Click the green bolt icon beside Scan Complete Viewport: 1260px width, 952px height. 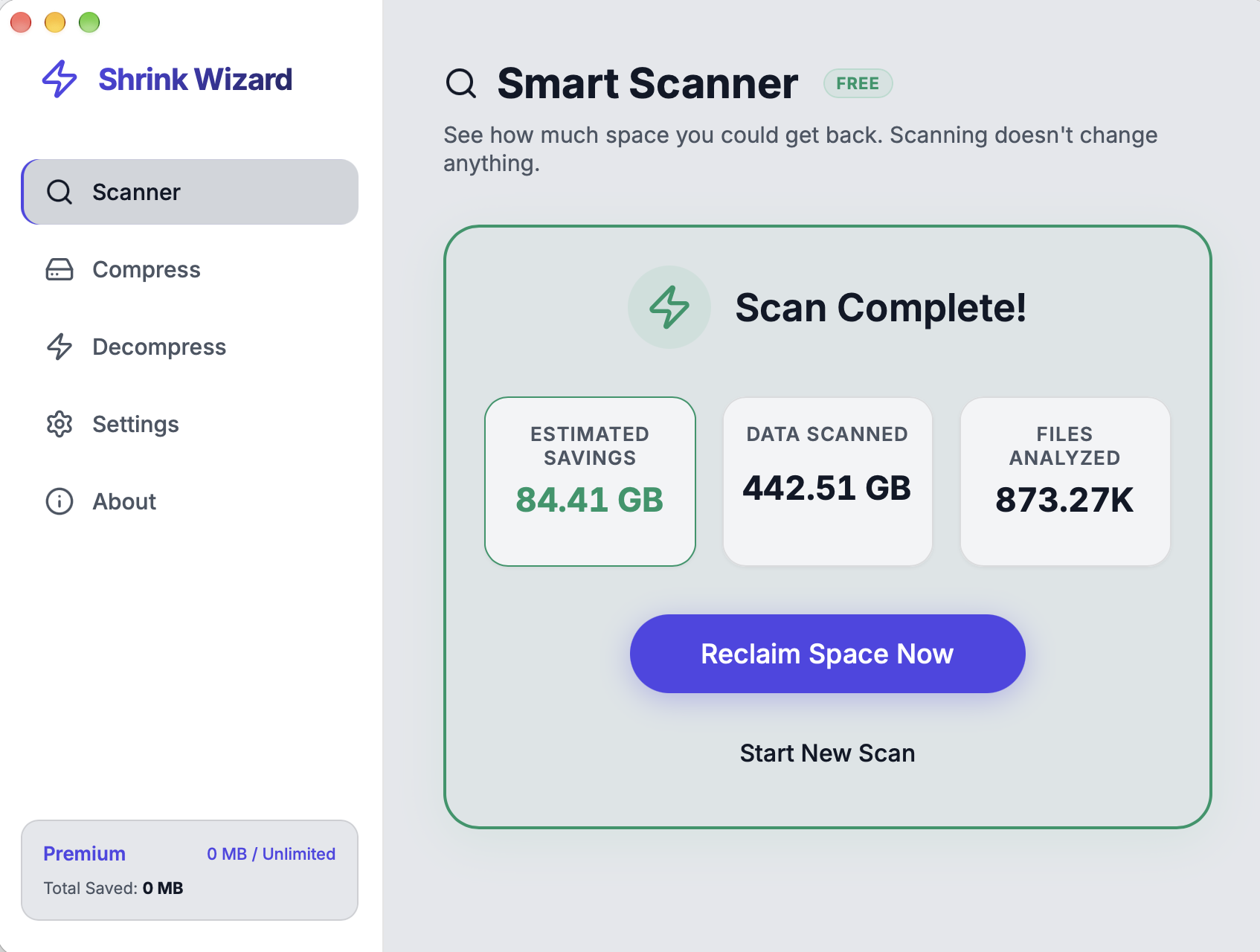669,307
